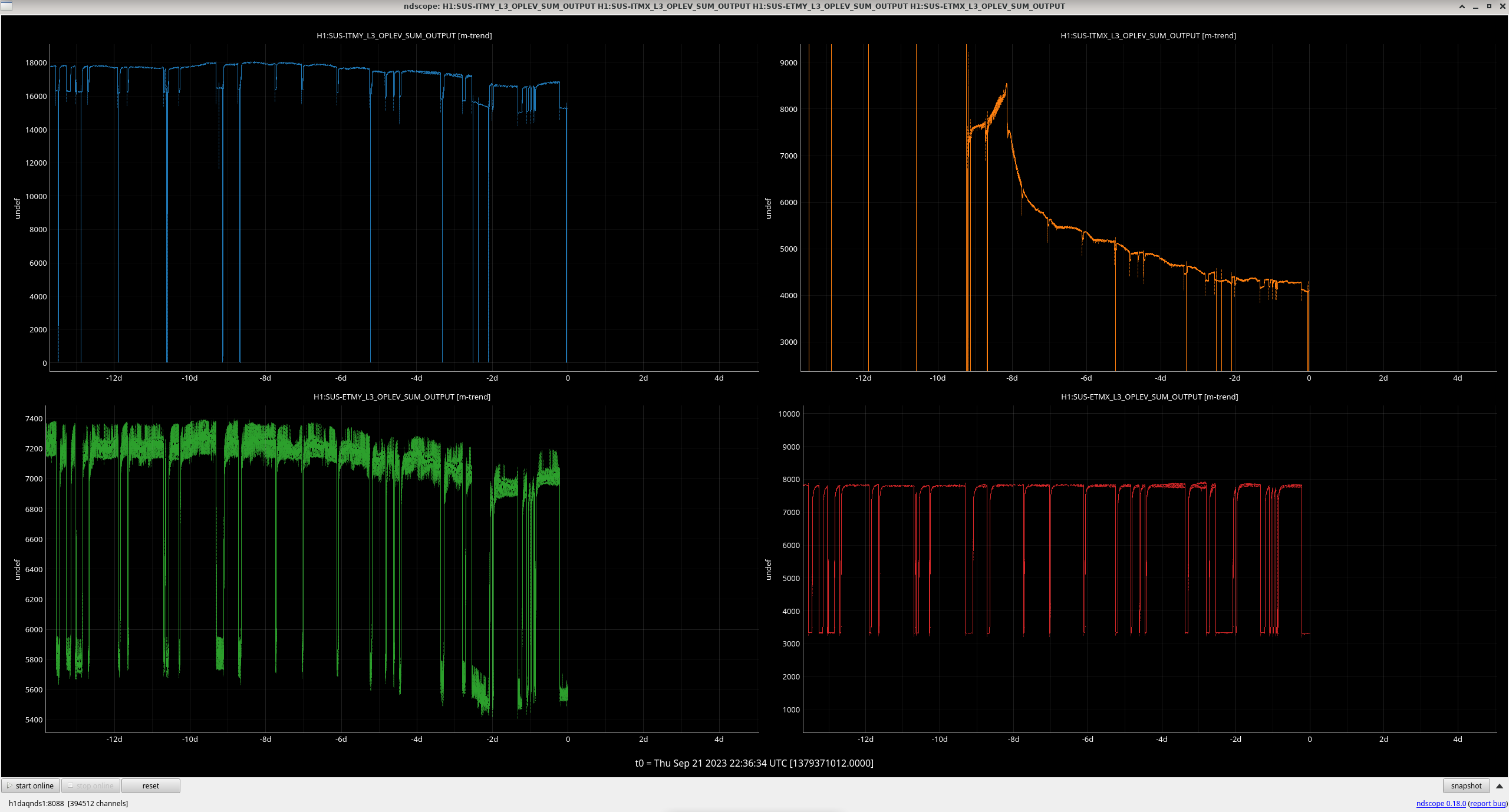Minimize the ndscope window
The image size is (1509, 812).
1475,6
